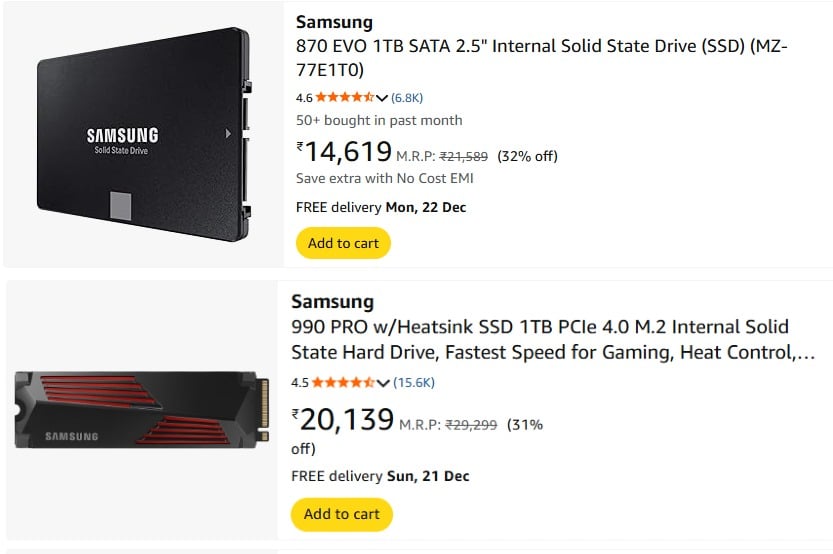Click the Samsung 870 EVO product image

[x=143, y=133]
